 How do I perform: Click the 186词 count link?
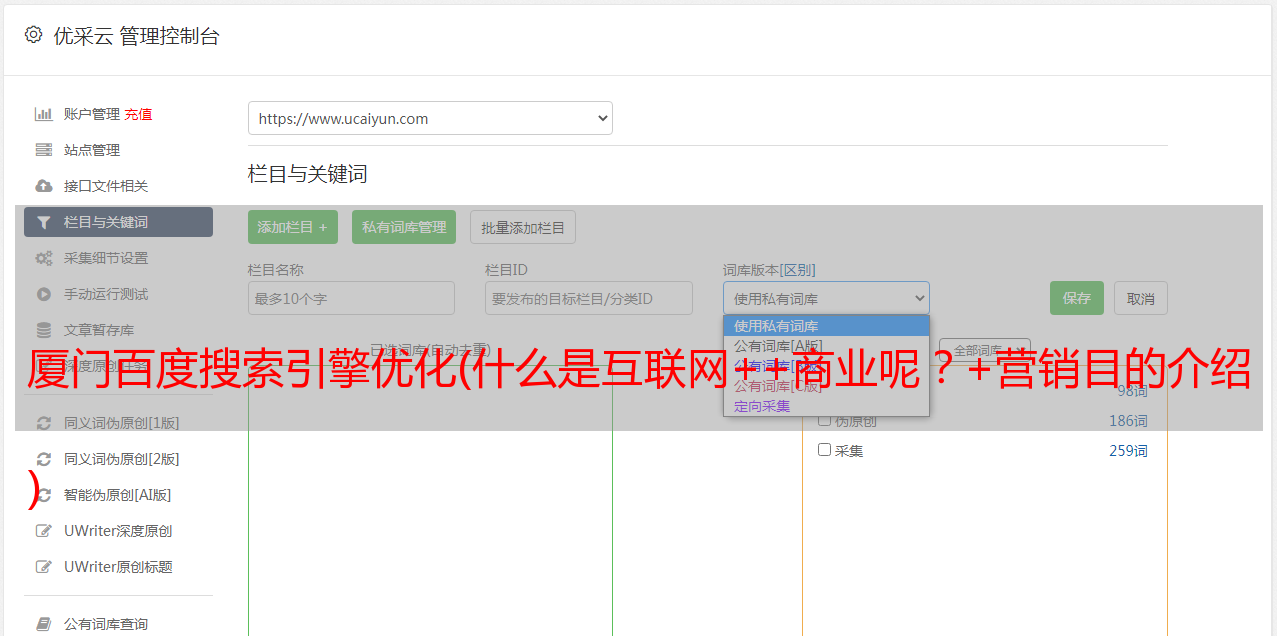[1128, 421]
